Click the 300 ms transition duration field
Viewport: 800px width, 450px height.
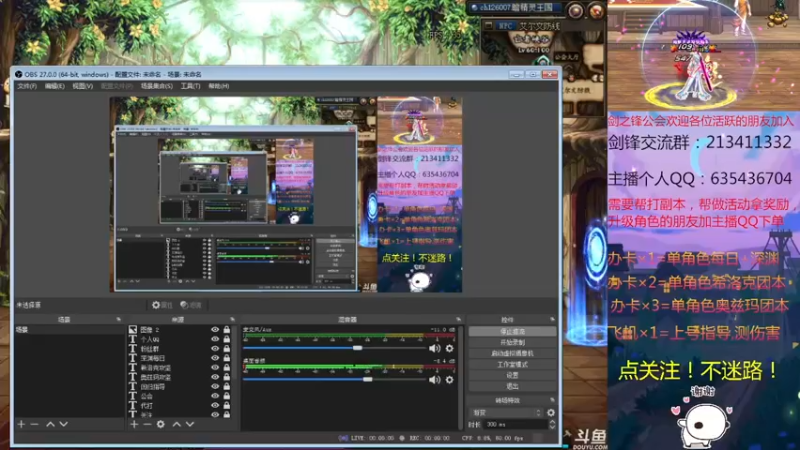pos(515,424)
